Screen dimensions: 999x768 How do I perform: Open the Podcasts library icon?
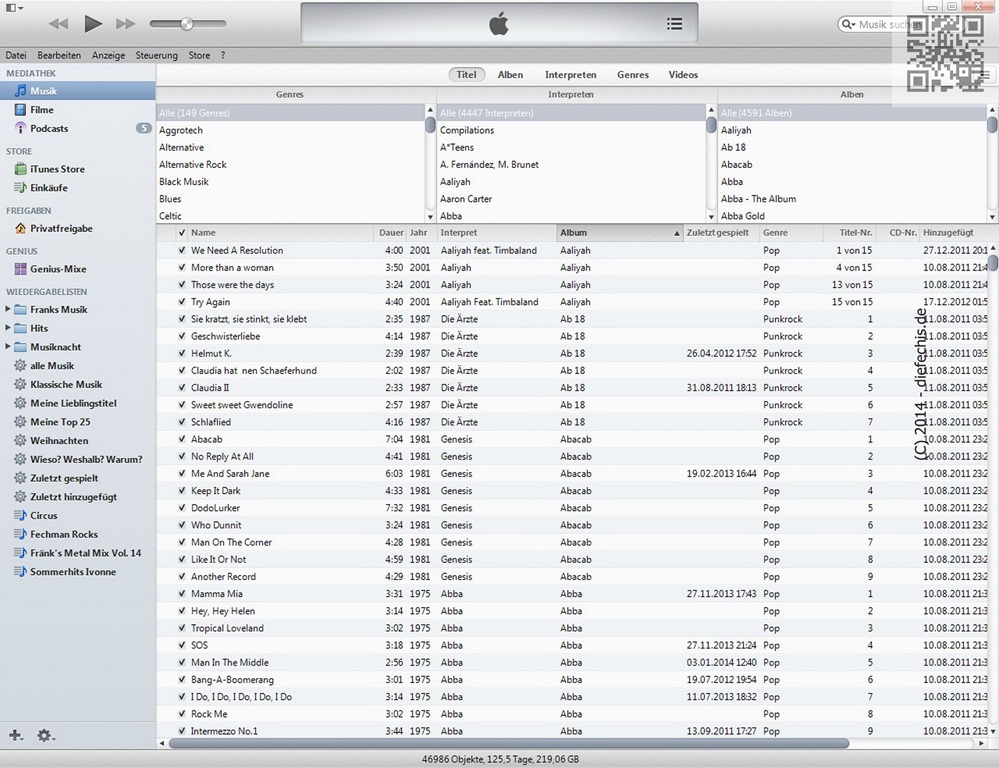pyautogui.click(x=20, y=128)
